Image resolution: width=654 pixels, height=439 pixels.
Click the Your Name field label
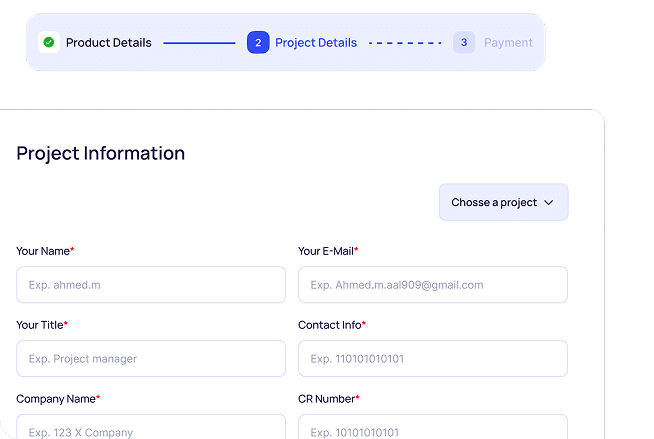point(44,251)
